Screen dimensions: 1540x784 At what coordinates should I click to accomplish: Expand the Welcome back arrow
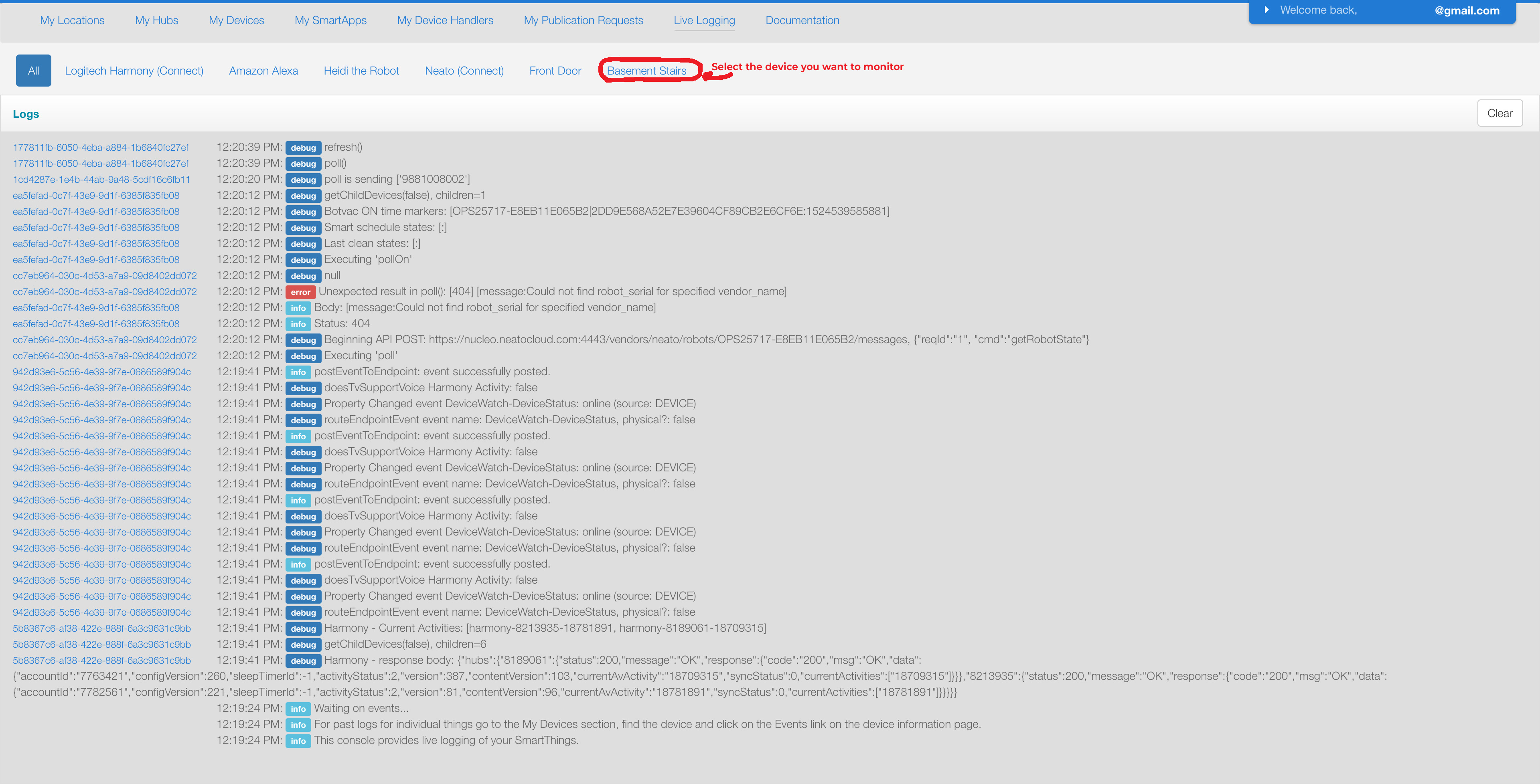click(1266, 10)
